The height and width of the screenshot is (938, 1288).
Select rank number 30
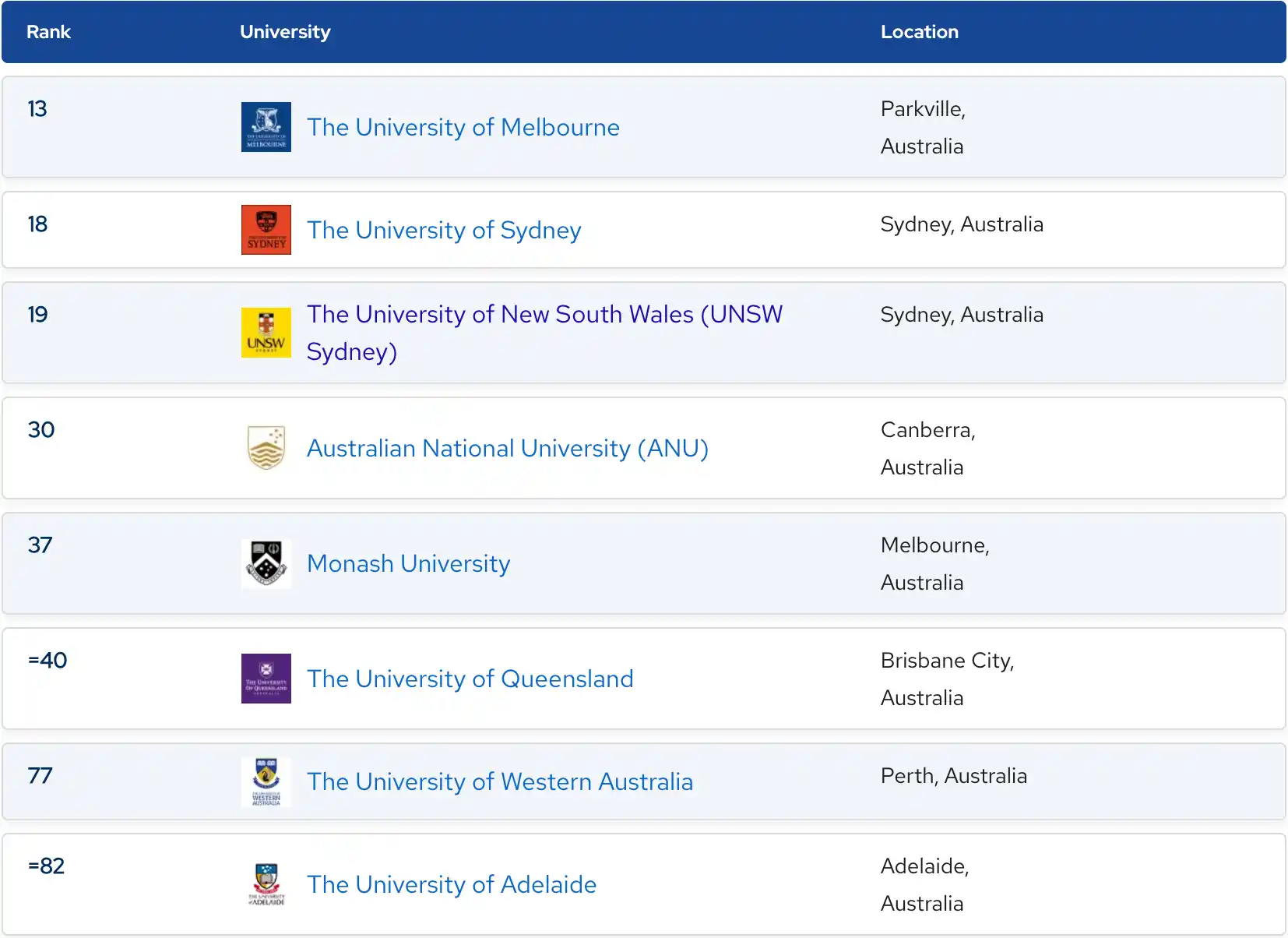41,429
